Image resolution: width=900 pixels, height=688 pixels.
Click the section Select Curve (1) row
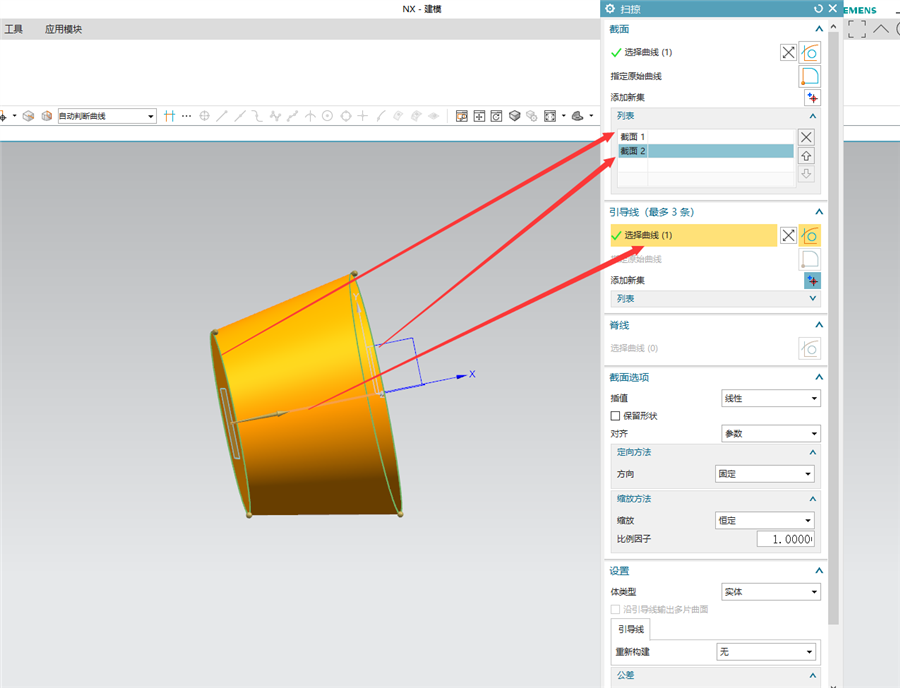693,53
